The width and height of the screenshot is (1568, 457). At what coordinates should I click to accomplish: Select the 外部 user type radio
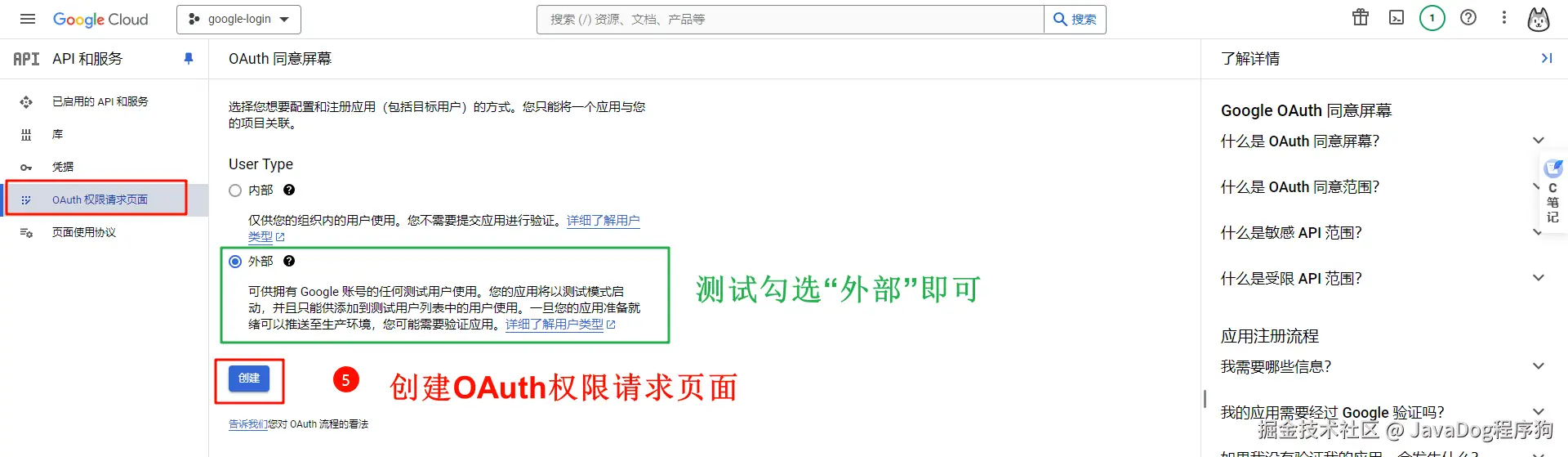coord(235,262)
